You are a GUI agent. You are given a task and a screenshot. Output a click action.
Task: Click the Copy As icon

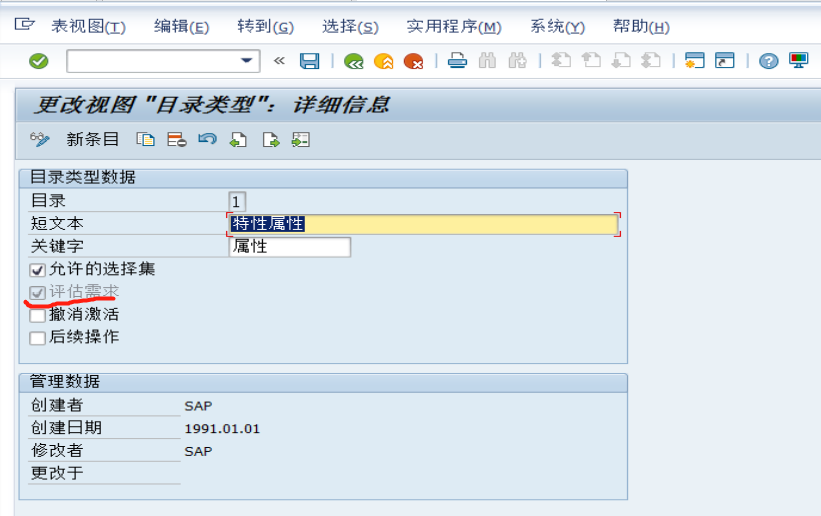point(146,140)
